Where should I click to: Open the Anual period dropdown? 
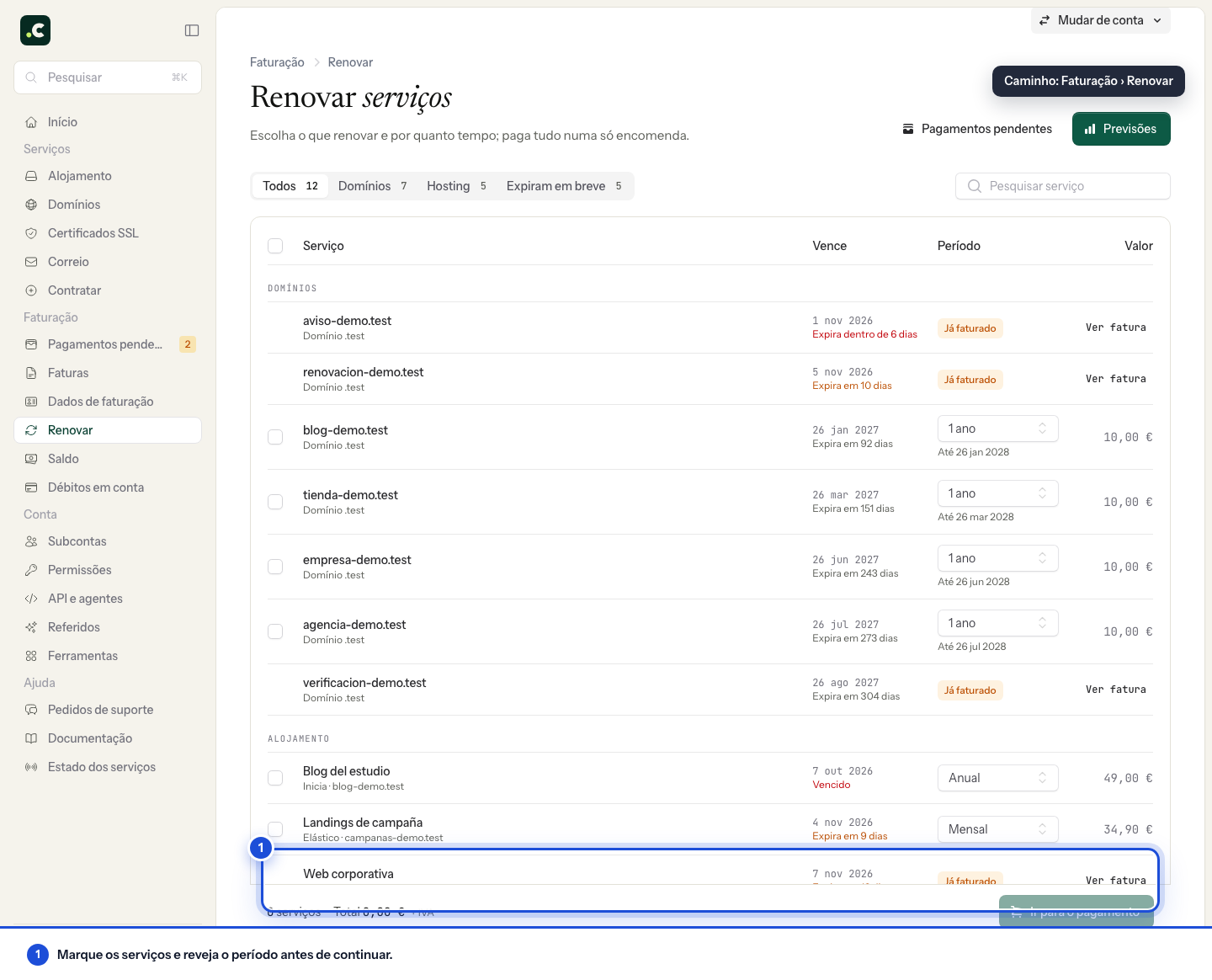click(997, 778)
